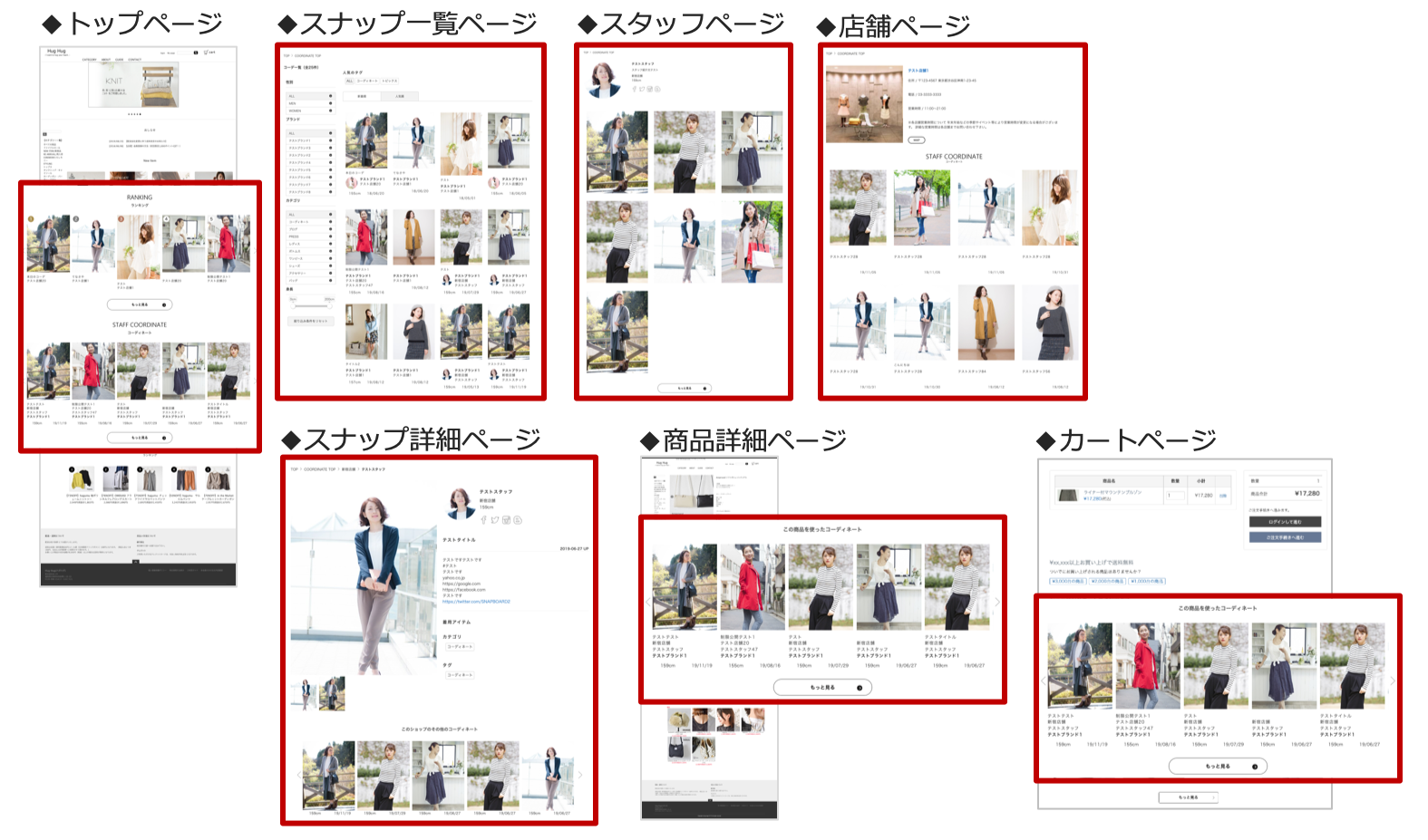Switch to the second sort tab in snap list
This screenshot has width=1428, height=840.
399,96
